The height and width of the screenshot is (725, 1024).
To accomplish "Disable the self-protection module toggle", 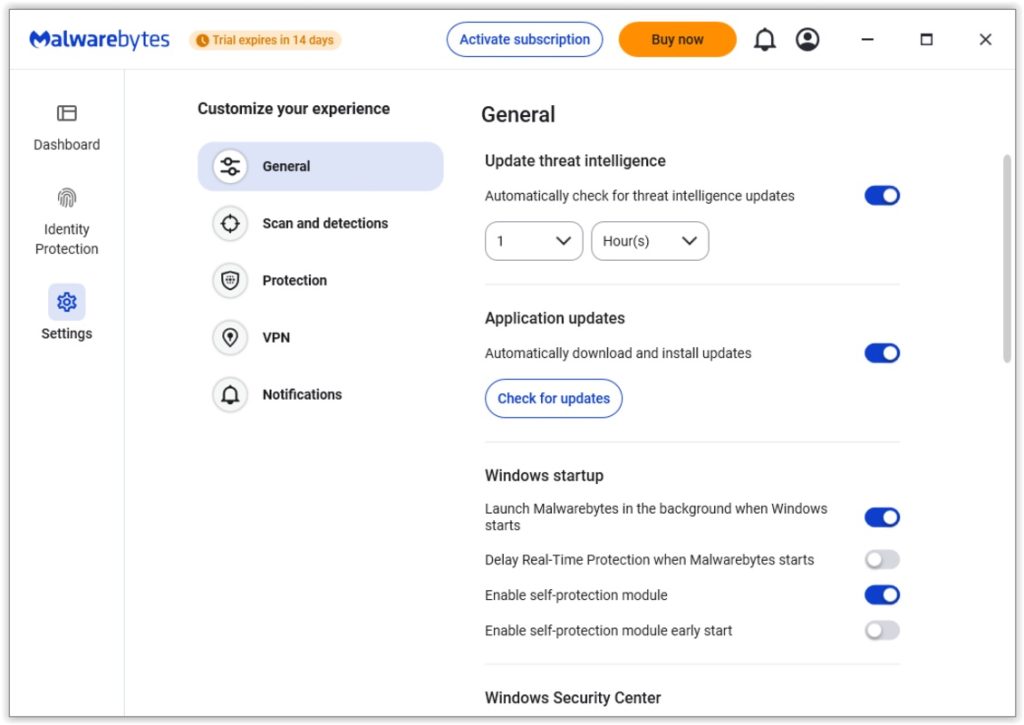I will click(x=882, y=595).
